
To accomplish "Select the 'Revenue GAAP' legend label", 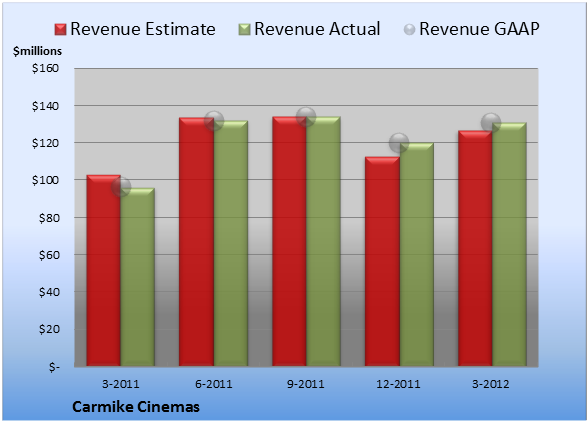I will point(479,29).
